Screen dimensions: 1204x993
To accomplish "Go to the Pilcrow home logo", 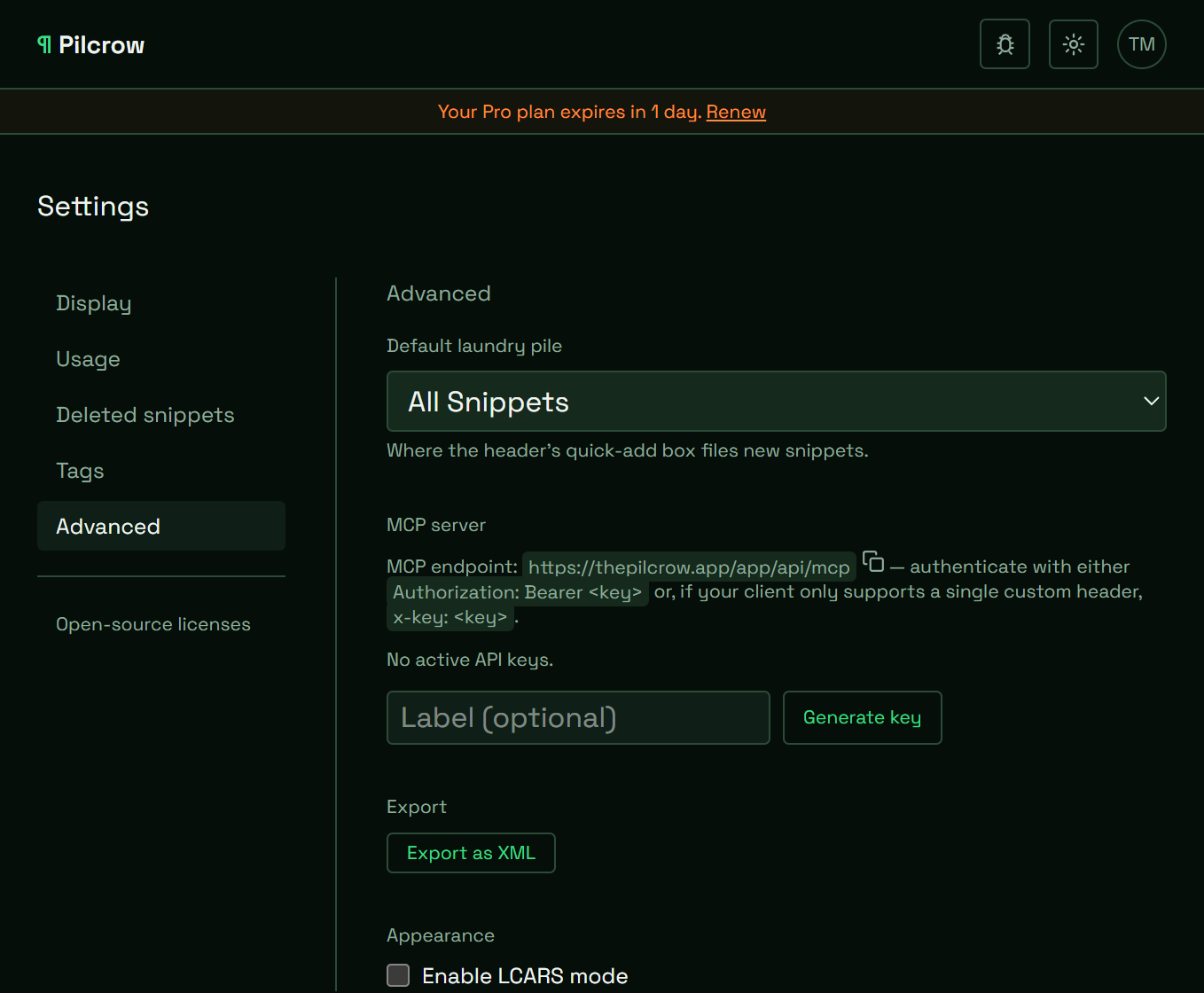I will pos(91,45).
